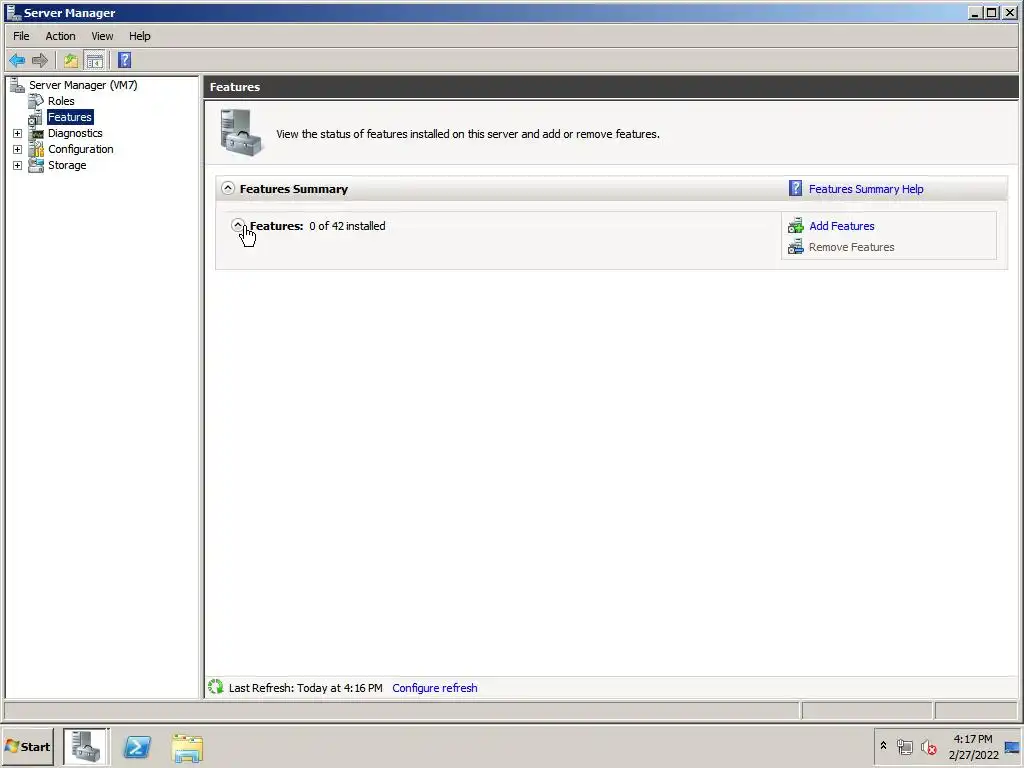The image size is (1024, 768).
Task: Click the Roles node icon in the tree
Action: [35, 101]
